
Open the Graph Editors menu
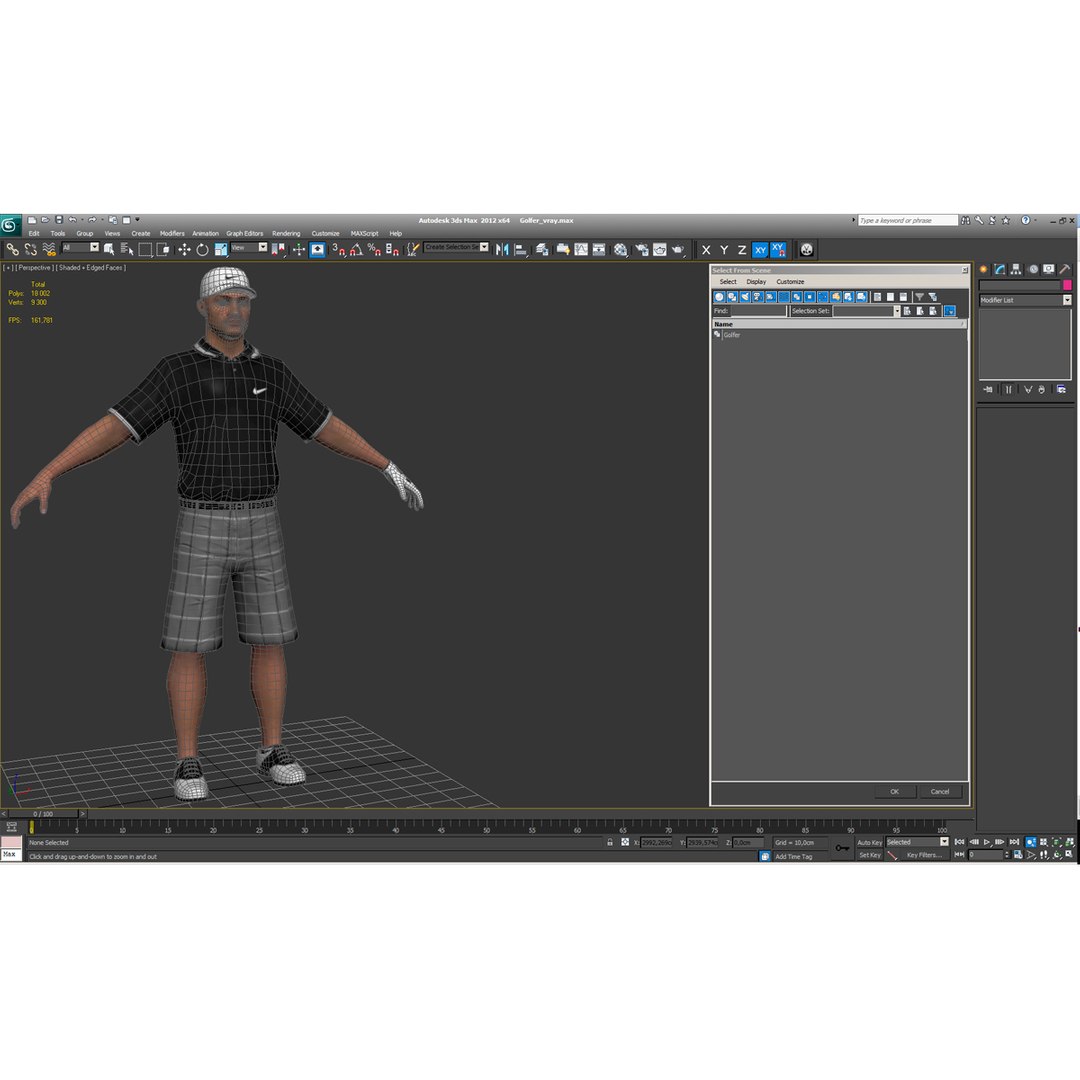tap(245, 233)
